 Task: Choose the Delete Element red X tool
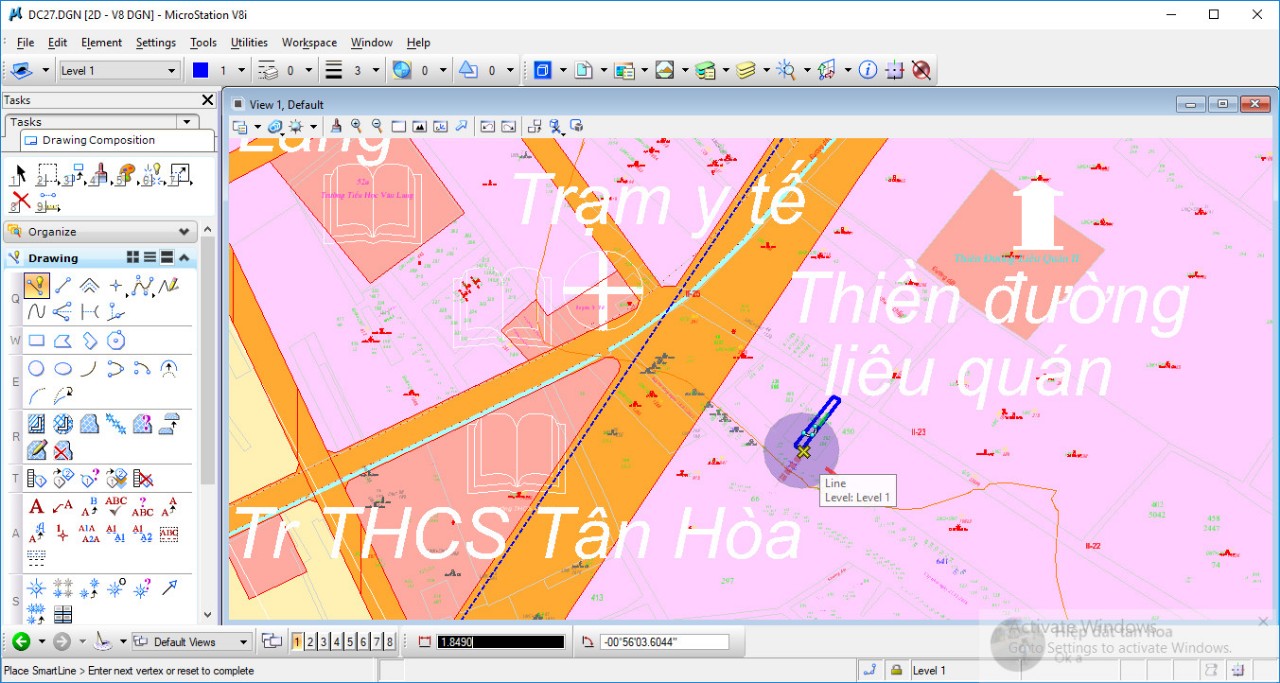20,201
